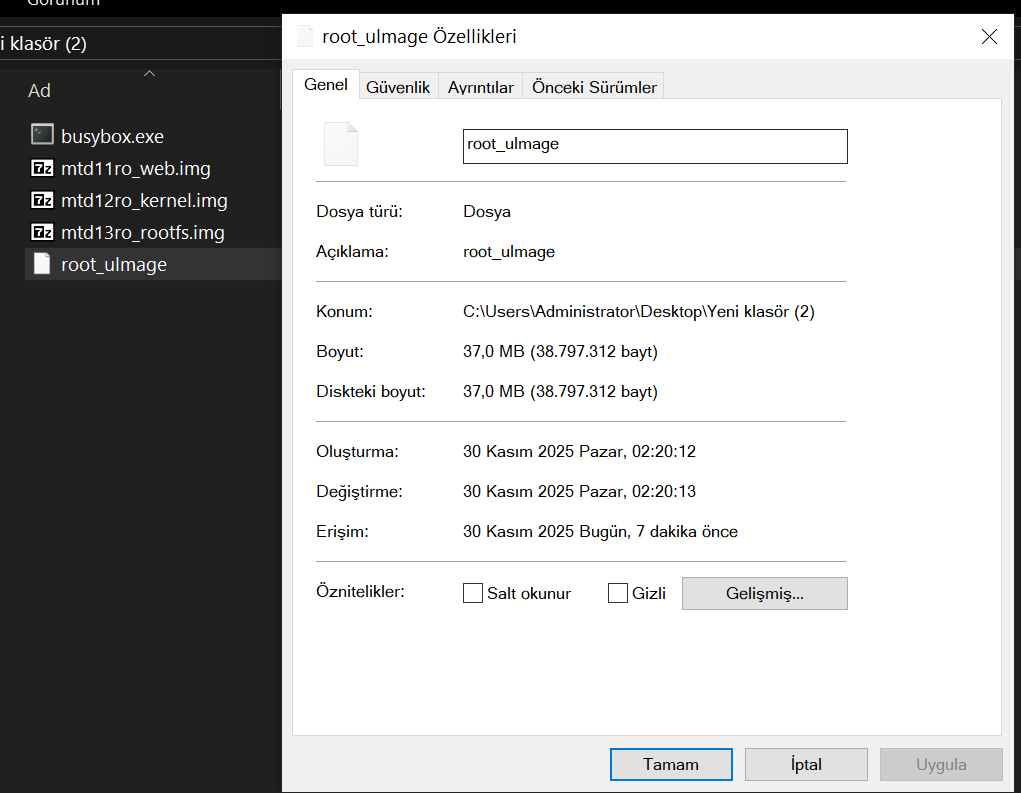The height and width of the screenshot is (793, 1021).
Task: Switch to the Güvenlik tab
Action: tap(398, 87)
